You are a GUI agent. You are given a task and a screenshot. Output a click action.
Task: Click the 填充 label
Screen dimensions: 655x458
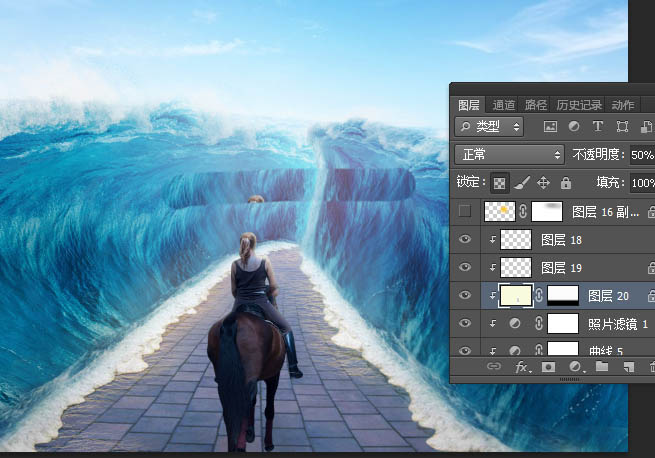pyautogui.click(x=610, y=183)
